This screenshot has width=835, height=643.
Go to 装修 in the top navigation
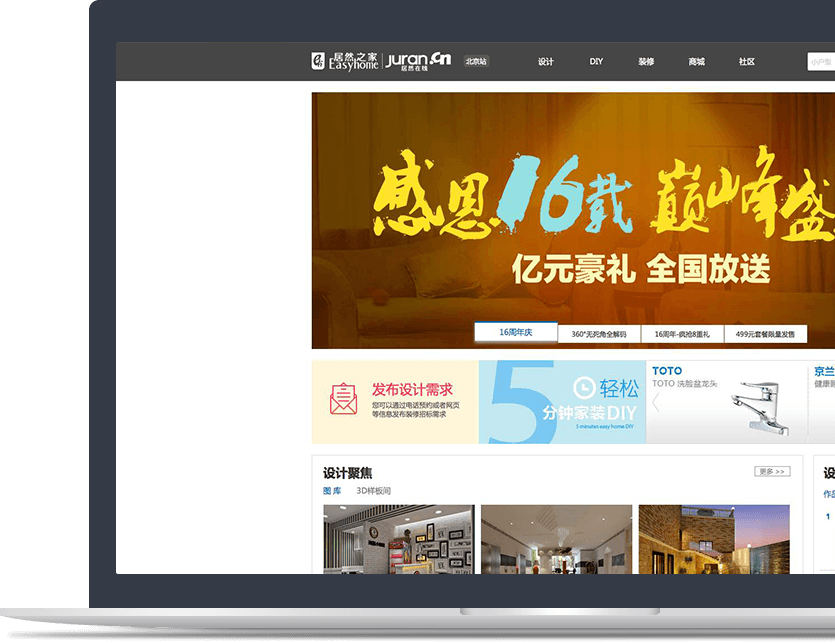point(646,62)
